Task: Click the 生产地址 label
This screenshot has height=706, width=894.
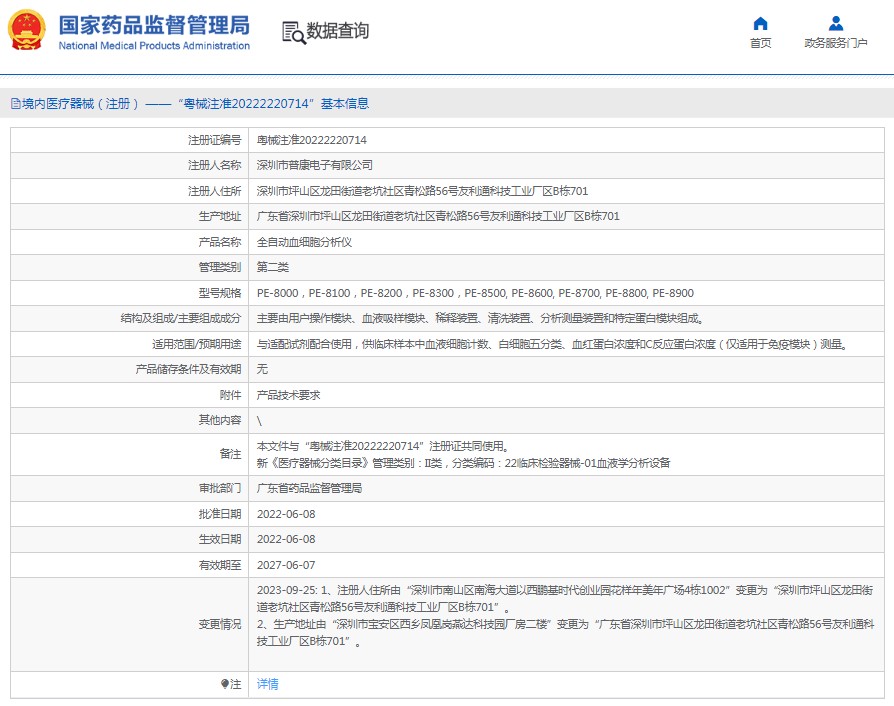Action: [220, 216]
